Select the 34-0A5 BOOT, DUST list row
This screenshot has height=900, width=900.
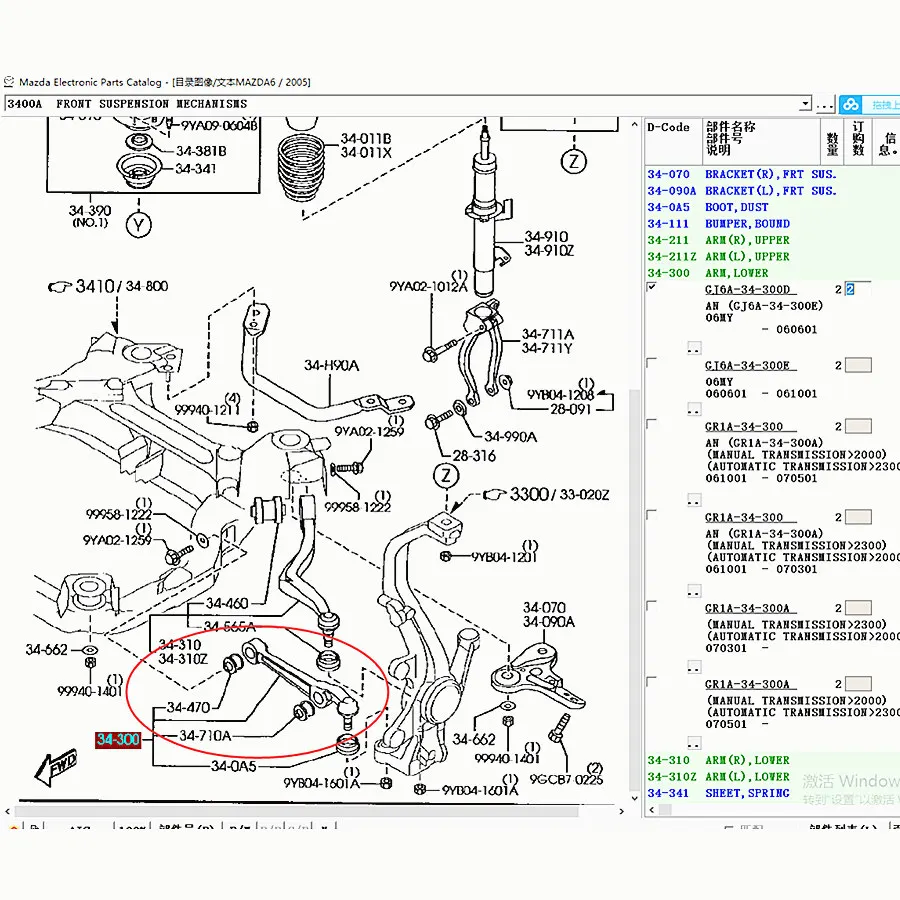[x=772, y=207]
